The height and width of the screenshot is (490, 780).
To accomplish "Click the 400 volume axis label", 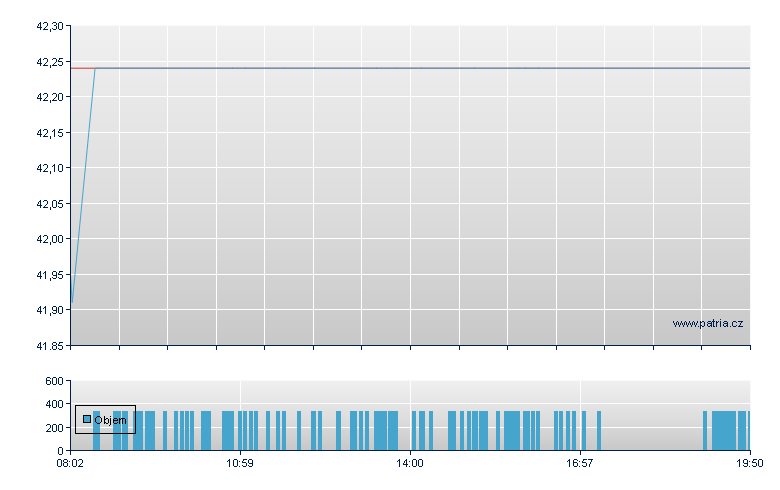I will 54,404.
